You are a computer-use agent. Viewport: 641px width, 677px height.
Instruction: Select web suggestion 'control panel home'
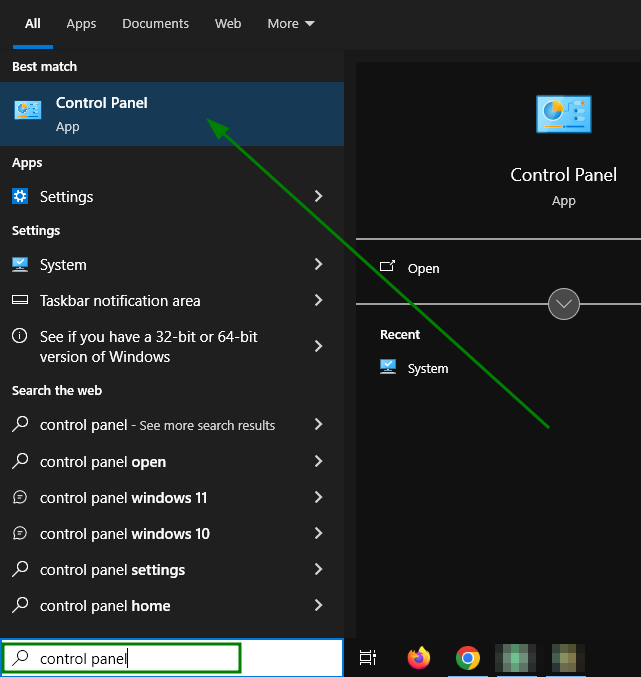[x=172, y=605]
